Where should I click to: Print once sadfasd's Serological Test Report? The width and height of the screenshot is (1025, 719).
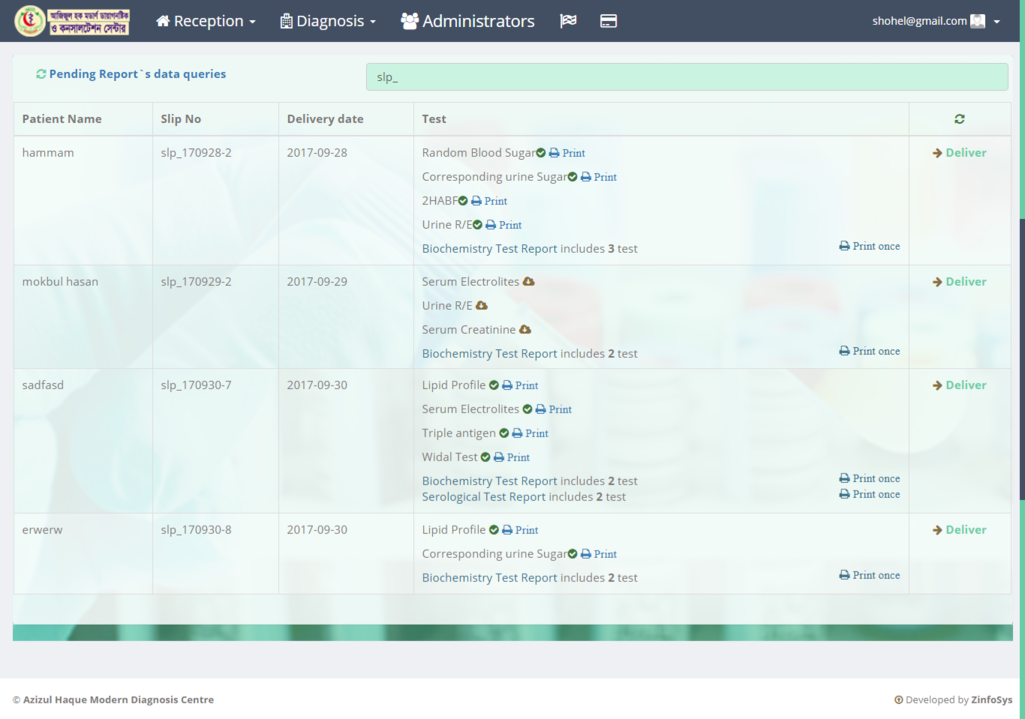click(869, 494)
